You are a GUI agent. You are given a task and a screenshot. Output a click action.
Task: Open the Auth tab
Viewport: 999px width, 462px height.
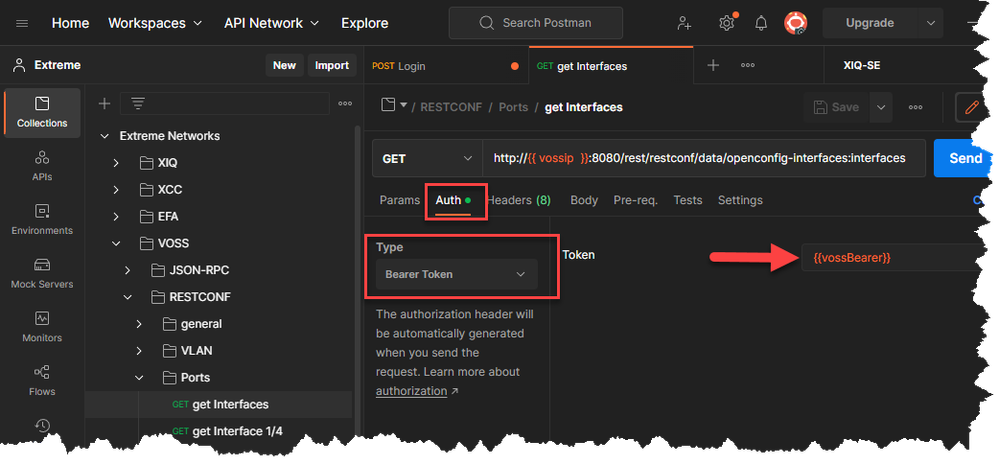452,200
